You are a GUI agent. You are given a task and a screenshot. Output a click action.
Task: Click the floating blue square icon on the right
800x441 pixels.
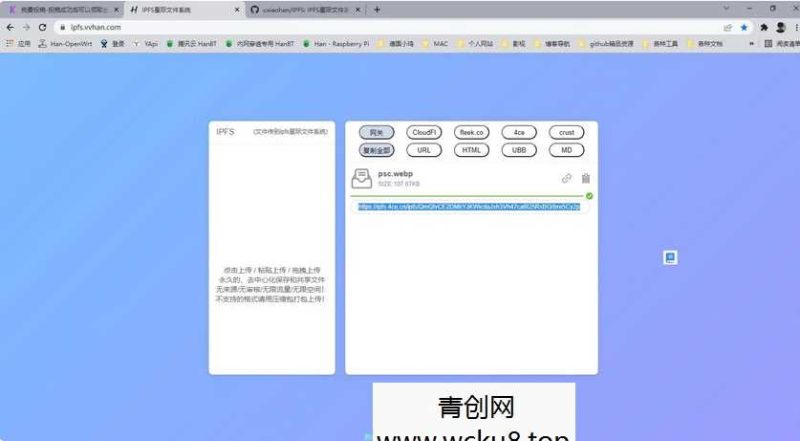tap(670, 257)
